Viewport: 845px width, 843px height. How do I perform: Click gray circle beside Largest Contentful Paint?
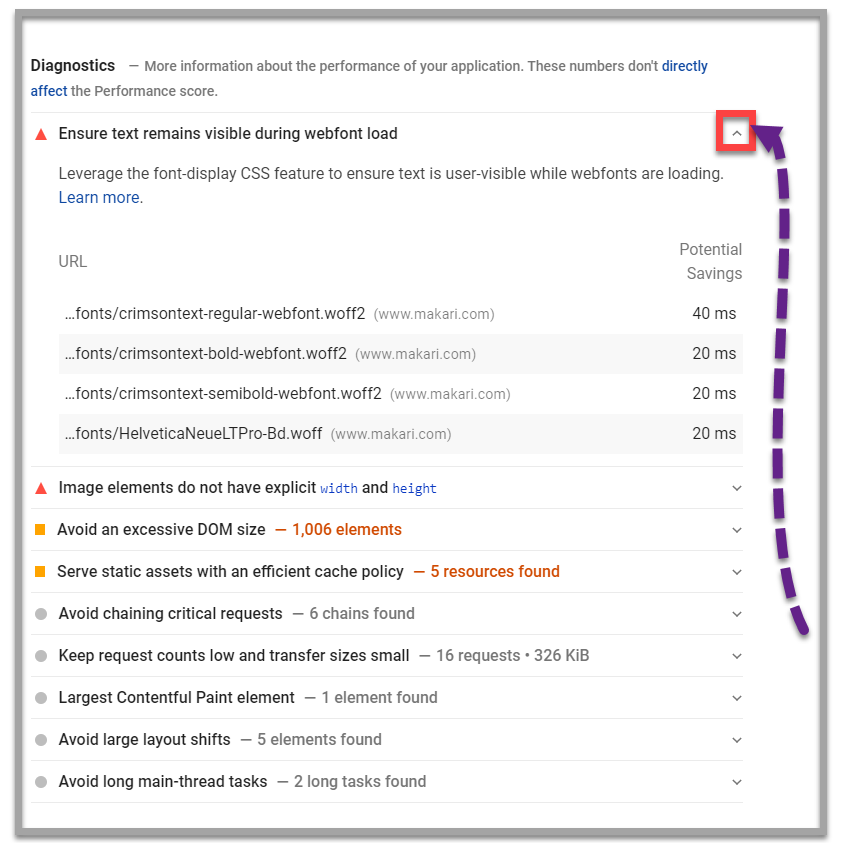[41, 698]
